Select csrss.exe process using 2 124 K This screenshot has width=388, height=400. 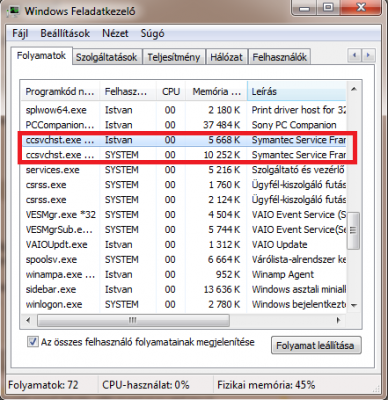click(x=184, y=200)
